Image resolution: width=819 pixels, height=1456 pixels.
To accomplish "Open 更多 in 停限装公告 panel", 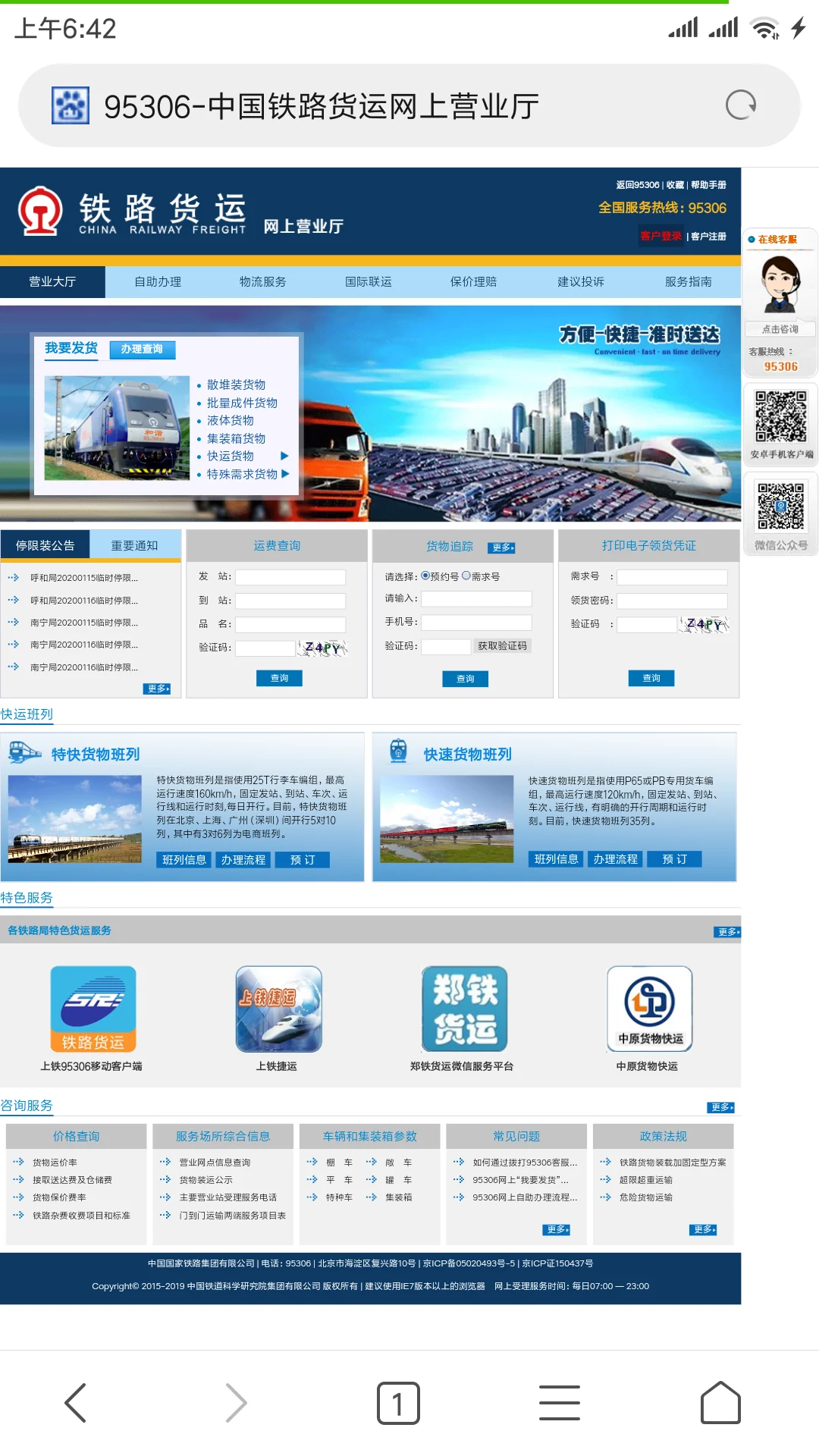I will coord(157,689).
